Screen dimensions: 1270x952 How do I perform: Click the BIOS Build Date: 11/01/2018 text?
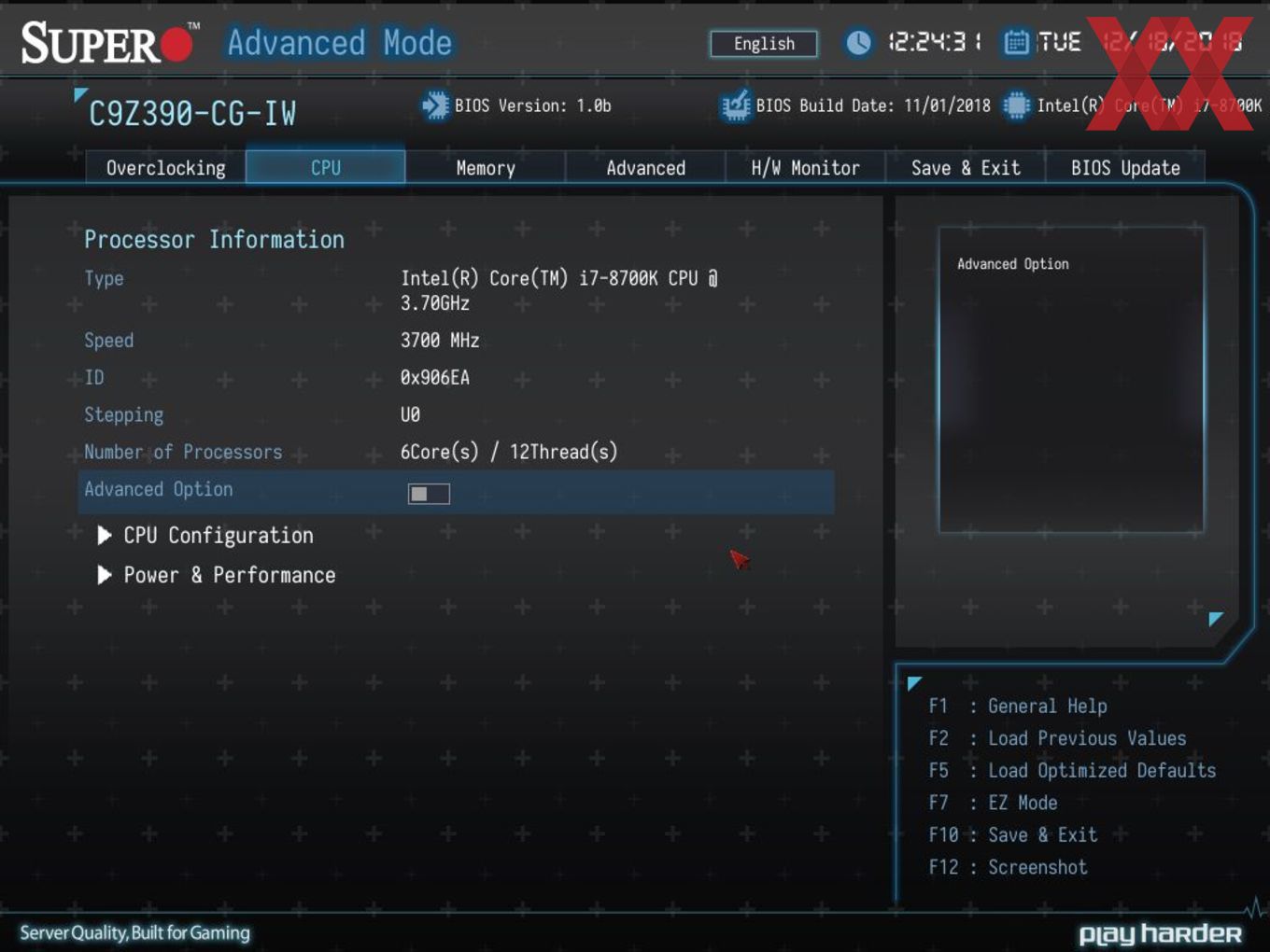point(873,105)
